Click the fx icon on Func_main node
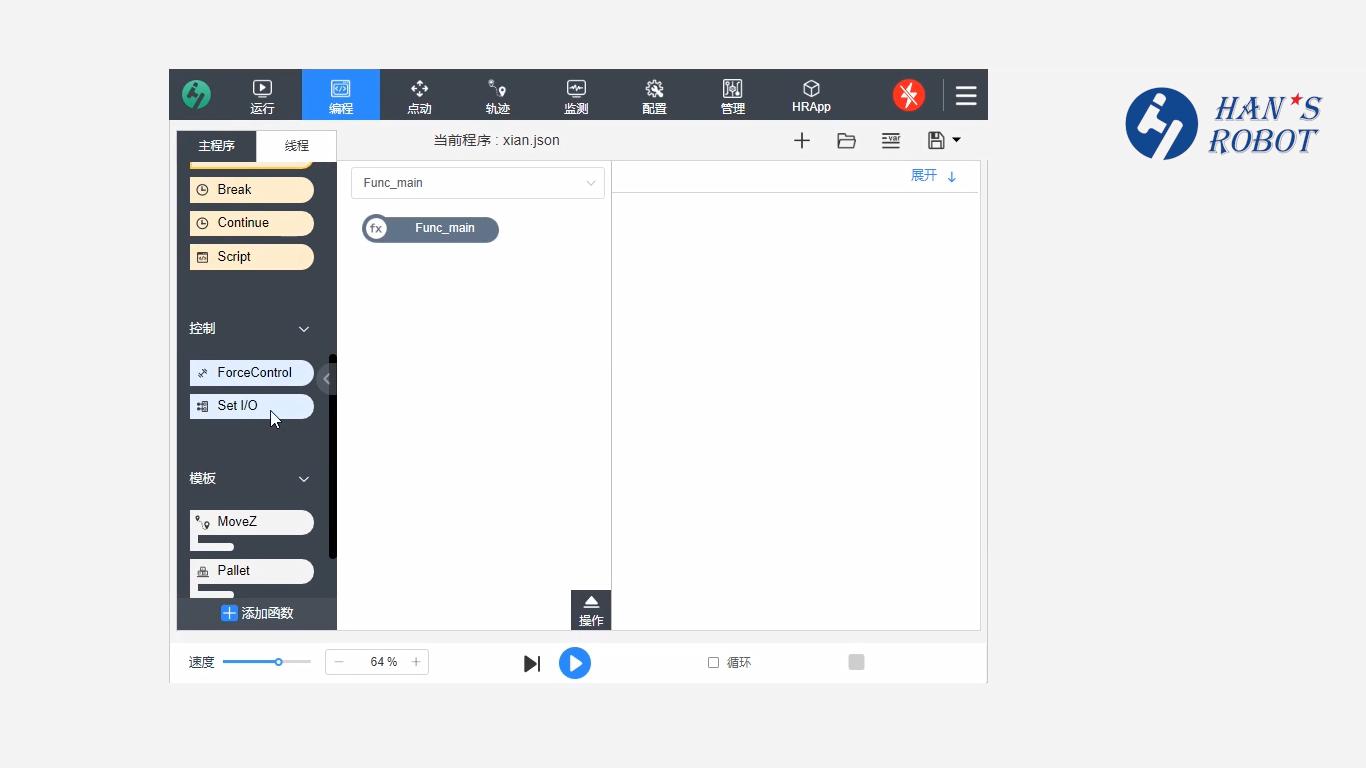Screen dimensions: 1366x768 click(x=376, y=229)
